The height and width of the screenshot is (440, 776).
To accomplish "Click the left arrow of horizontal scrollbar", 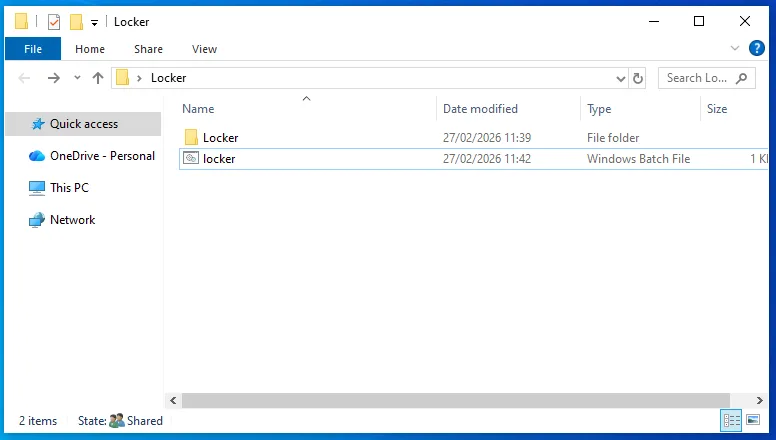I will point(173,400).
